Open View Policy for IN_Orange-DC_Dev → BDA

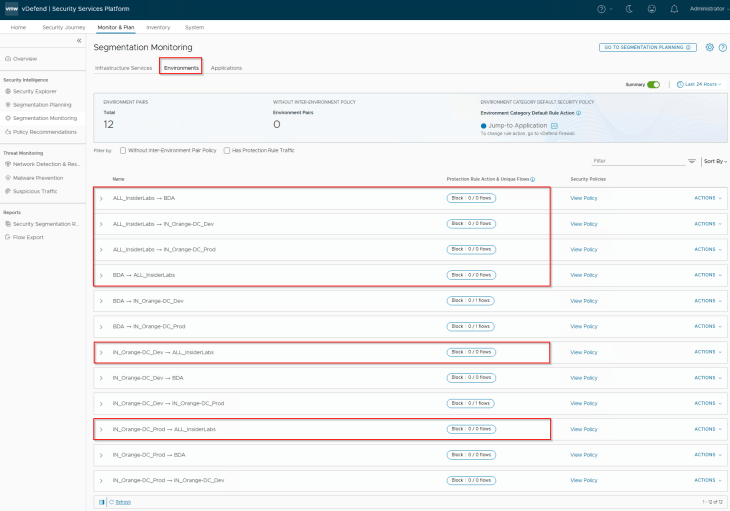click(583, 378)
